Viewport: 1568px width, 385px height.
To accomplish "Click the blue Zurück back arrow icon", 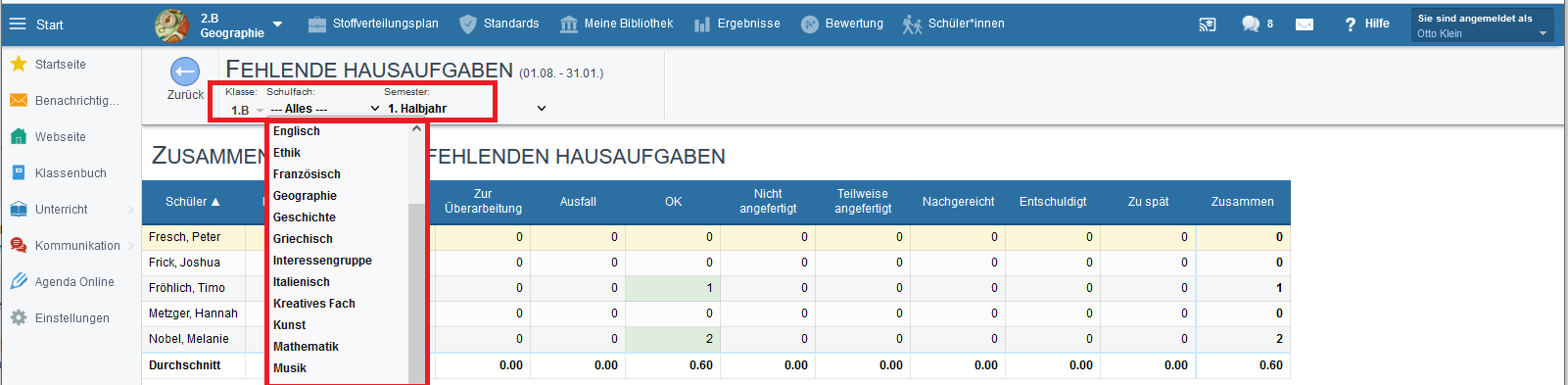I will [185, 72].
